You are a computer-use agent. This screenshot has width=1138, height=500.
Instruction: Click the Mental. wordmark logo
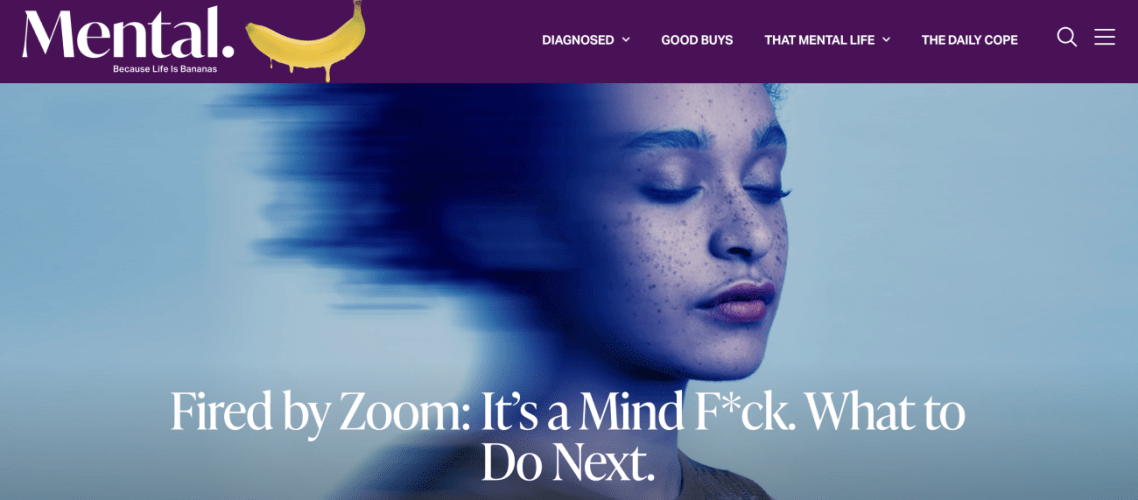pyautogui.click(x=128, y=33)
